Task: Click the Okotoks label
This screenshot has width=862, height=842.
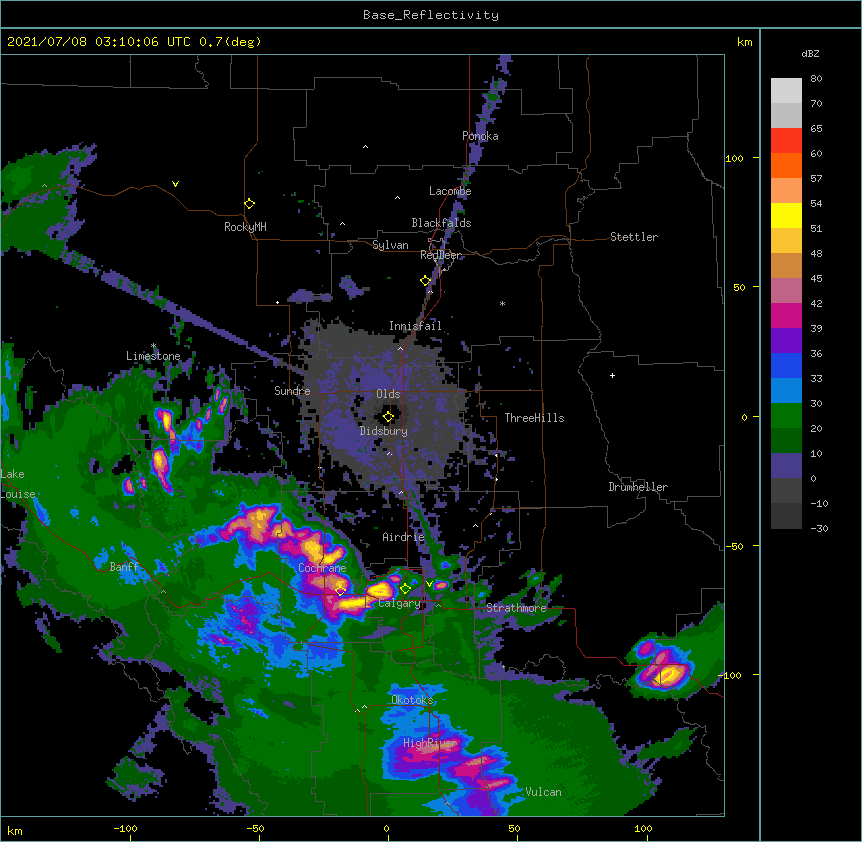Action: [412, 700]
